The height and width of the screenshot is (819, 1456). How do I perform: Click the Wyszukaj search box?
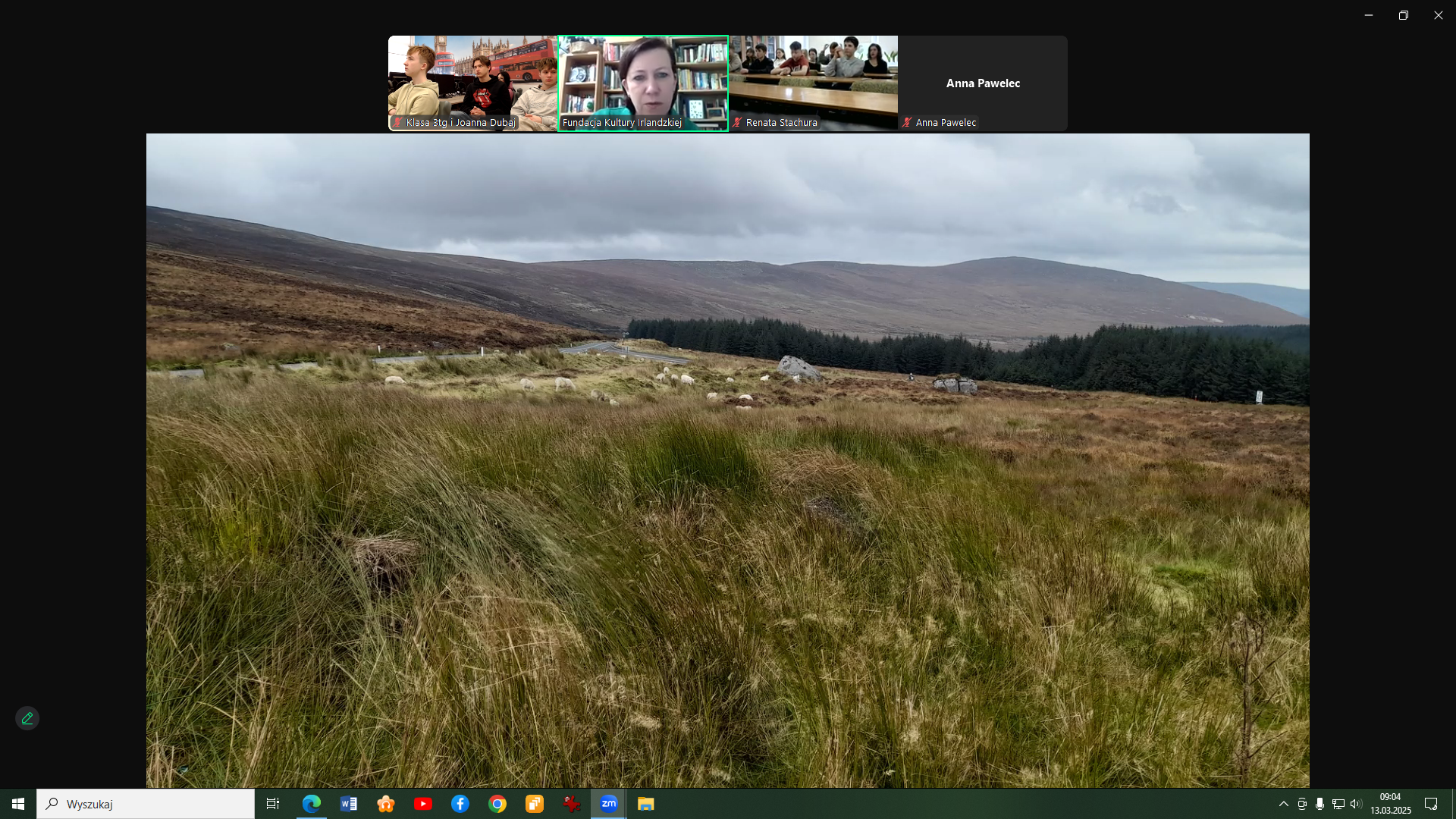point(146,804)
